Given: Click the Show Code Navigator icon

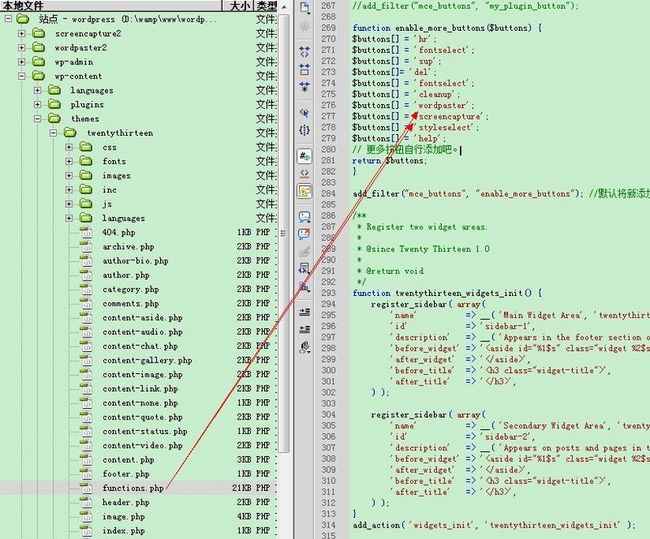Looking at the screenshot, I should 305,27.
